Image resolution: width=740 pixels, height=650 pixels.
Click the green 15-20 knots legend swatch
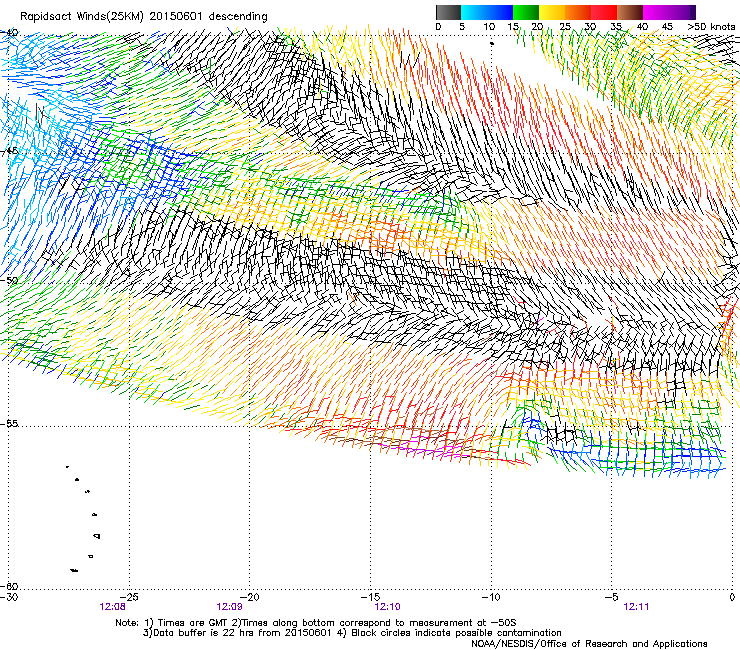tap(526, 12)
